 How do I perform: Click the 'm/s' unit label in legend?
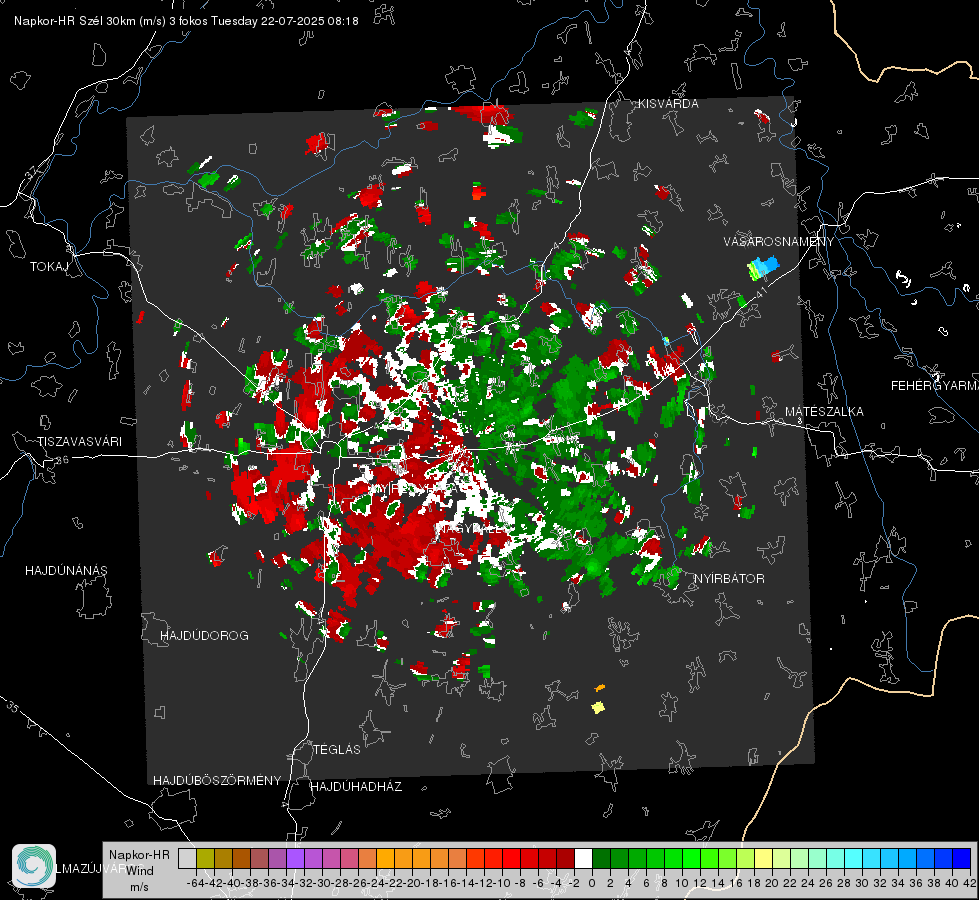[139, 887]
